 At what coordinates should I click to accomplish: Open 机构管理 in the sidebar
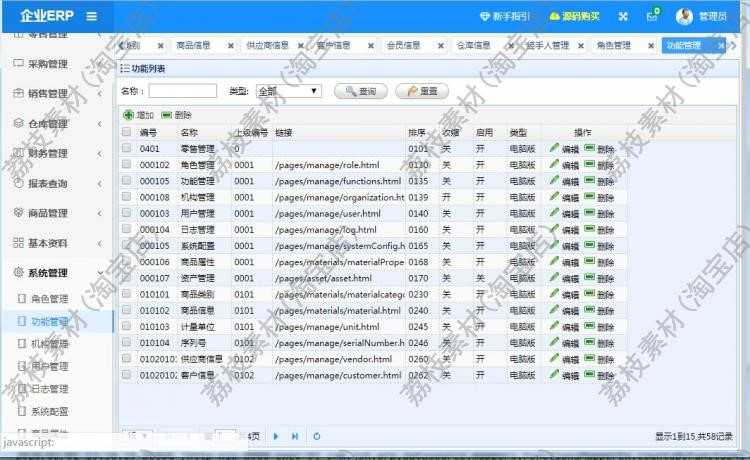coord(49,344)
